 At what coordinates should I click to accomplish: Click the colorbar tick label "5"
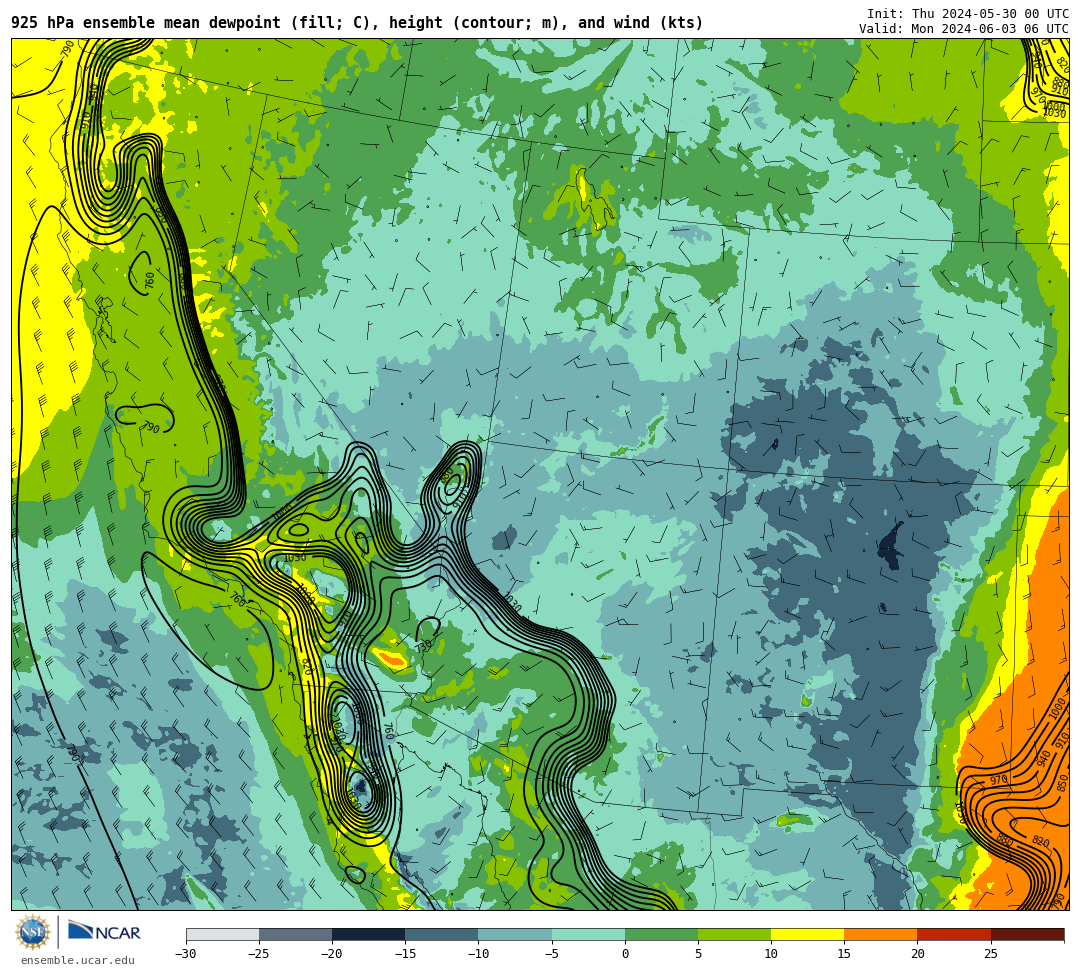(698, 954)
